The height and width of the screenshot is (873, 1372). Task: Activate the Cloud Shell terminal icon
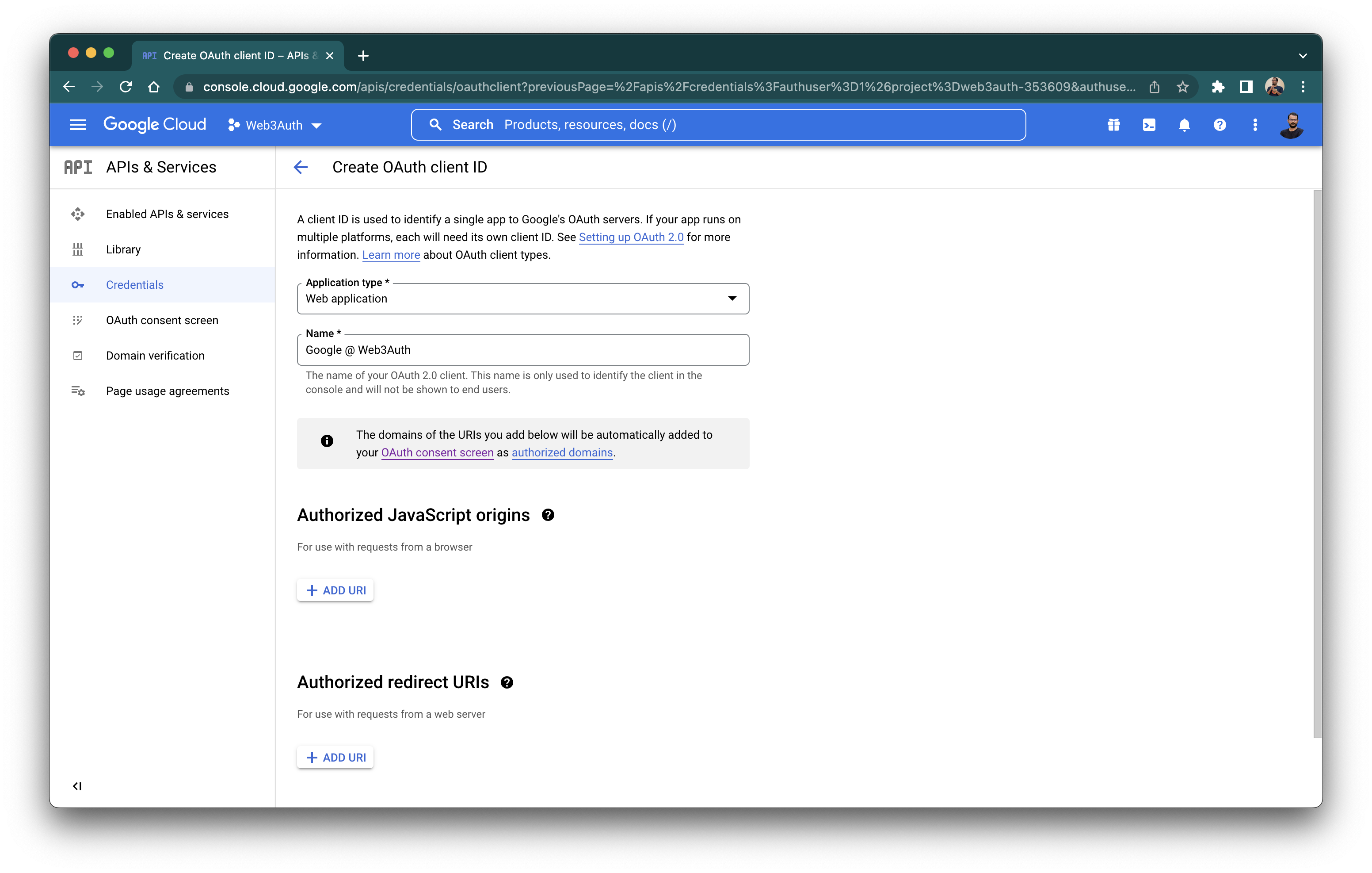[1149, 124]
